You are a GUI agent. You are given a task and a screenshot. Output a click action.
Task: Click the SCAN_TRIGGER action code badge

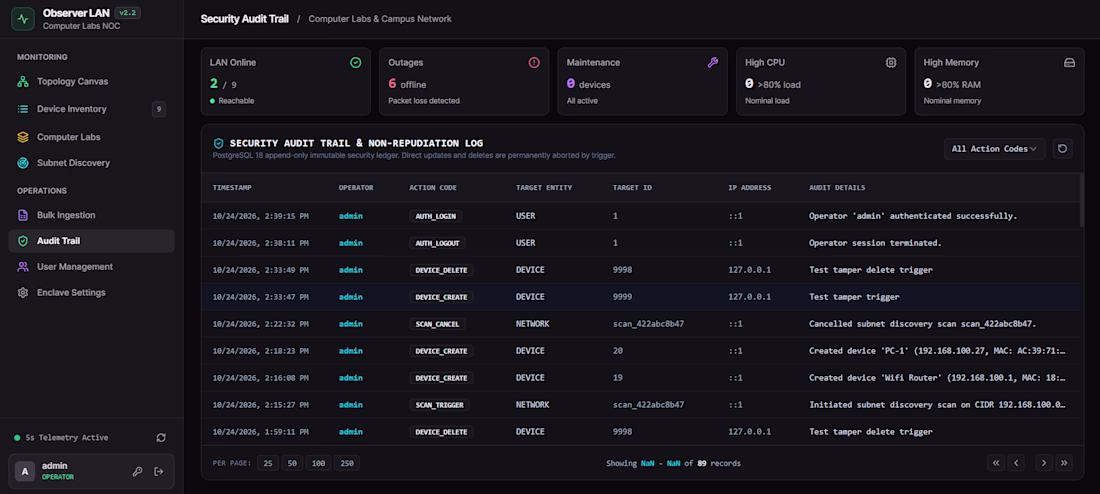click(x=440, y=405)
